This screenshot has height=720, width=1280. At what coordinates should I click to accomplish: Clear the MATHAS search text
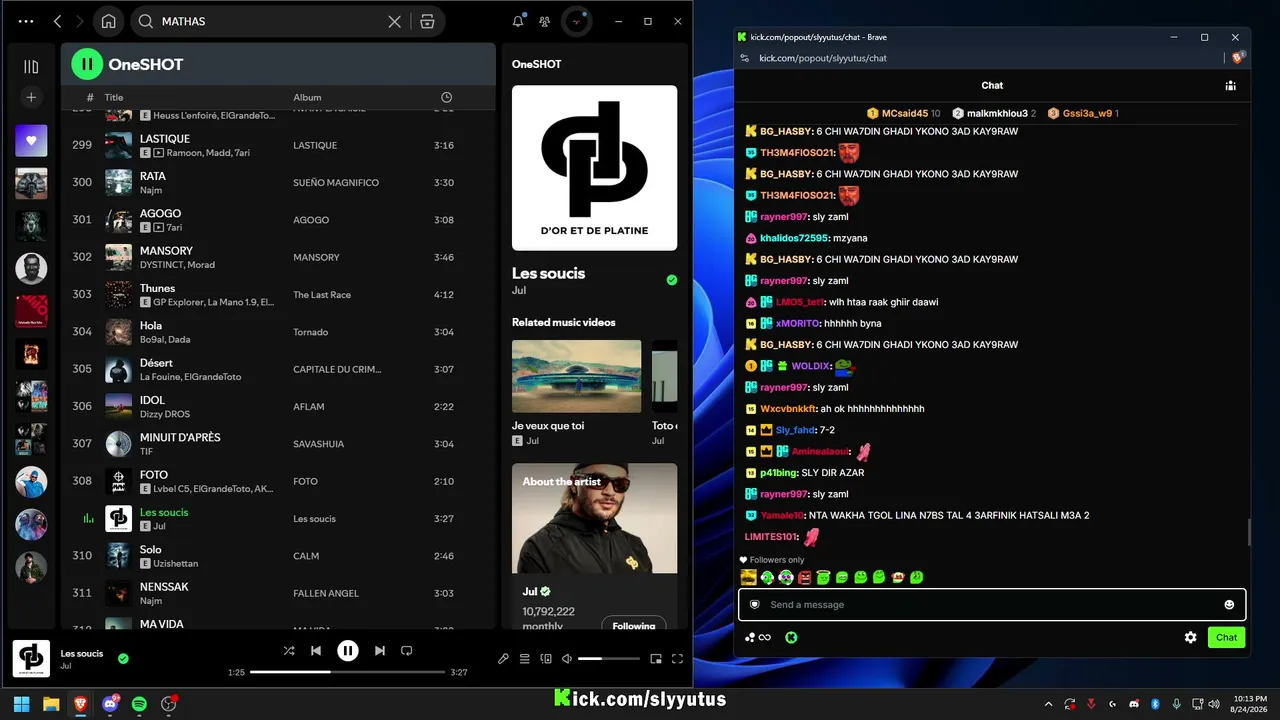point(395,21)
